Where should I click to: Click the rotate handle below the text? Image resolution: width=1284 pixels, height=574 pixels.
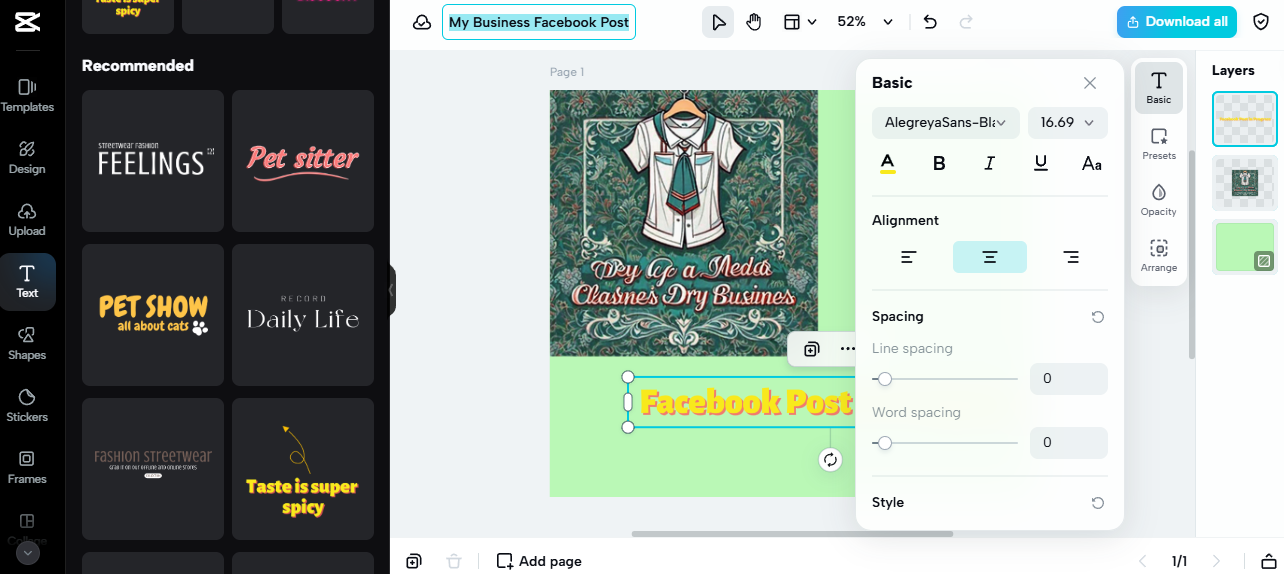click(830, 460)
